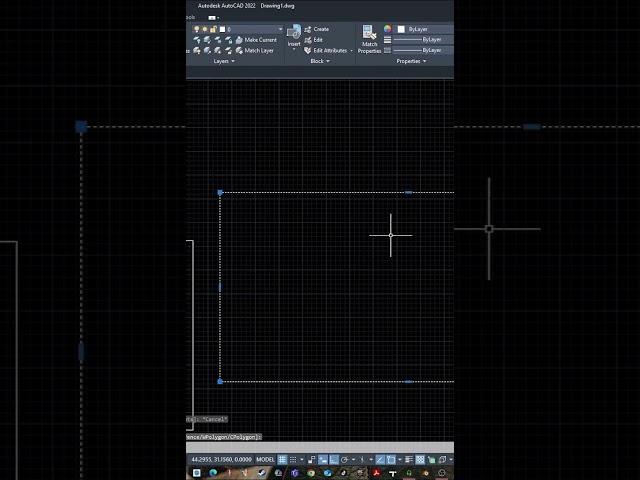Click the left edge midpoint grip
The width and height of the screenshot is (640, 480).
coord(220,287)
